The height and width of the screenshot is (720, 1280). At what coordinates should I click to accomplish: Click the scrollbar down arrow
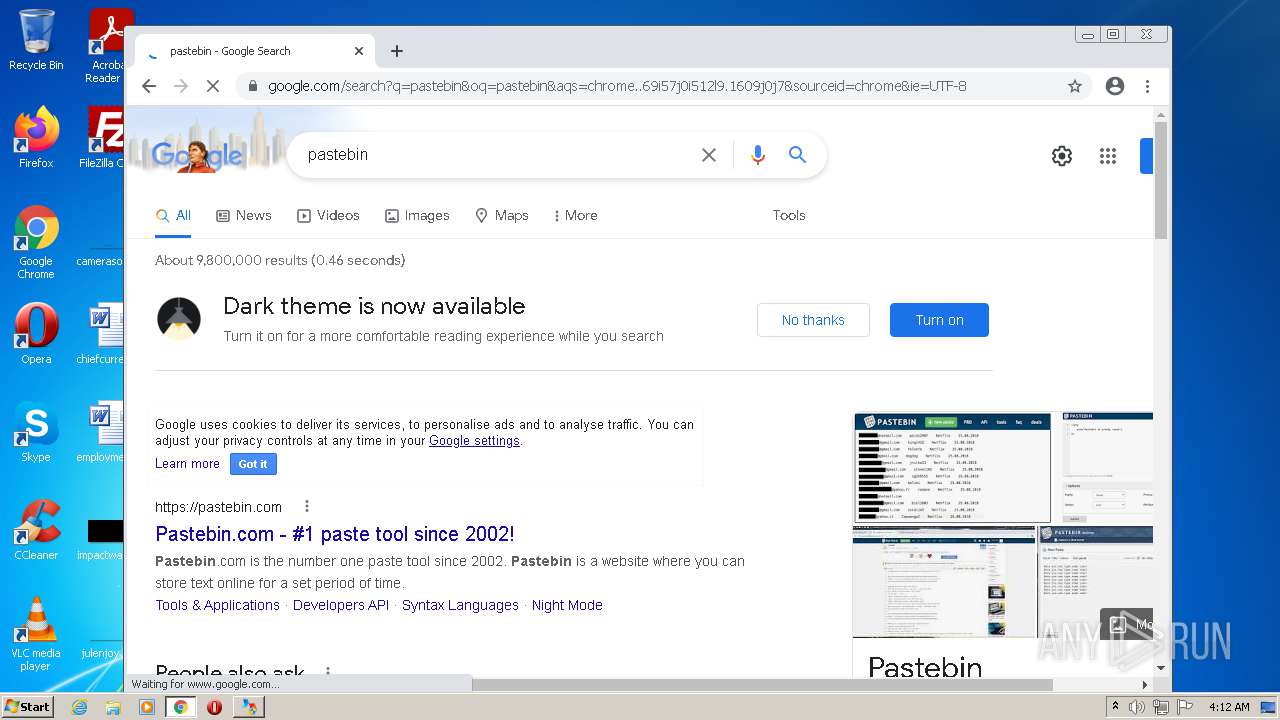1161,667
